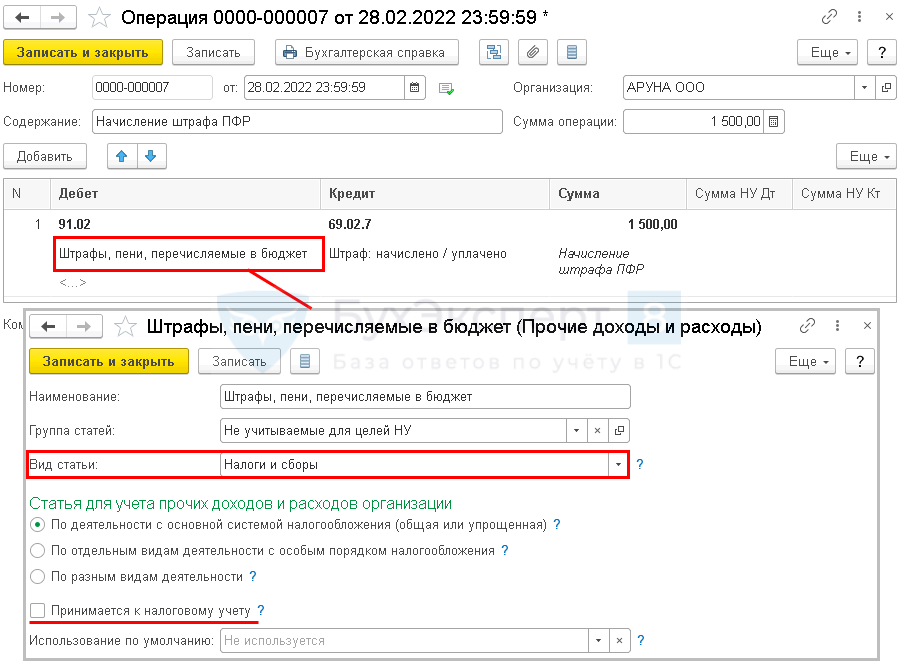Image resolution: width=899 pixels, height=664 pixels.
Task: Open calculator for Сумма операции field
Action: (x=775, y=122)
